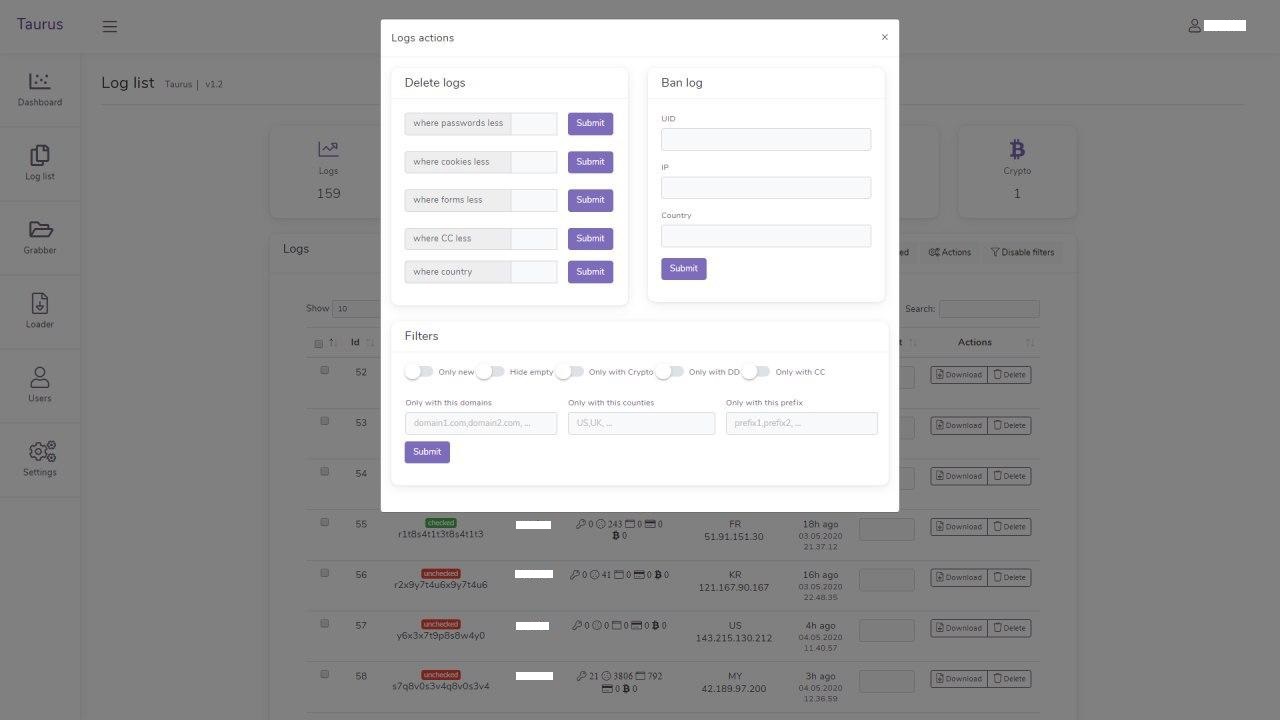Click the IP address 51.91.151.30
Image resolution: width=1280 pixels, height=720 pixels.
pos(734,537)
